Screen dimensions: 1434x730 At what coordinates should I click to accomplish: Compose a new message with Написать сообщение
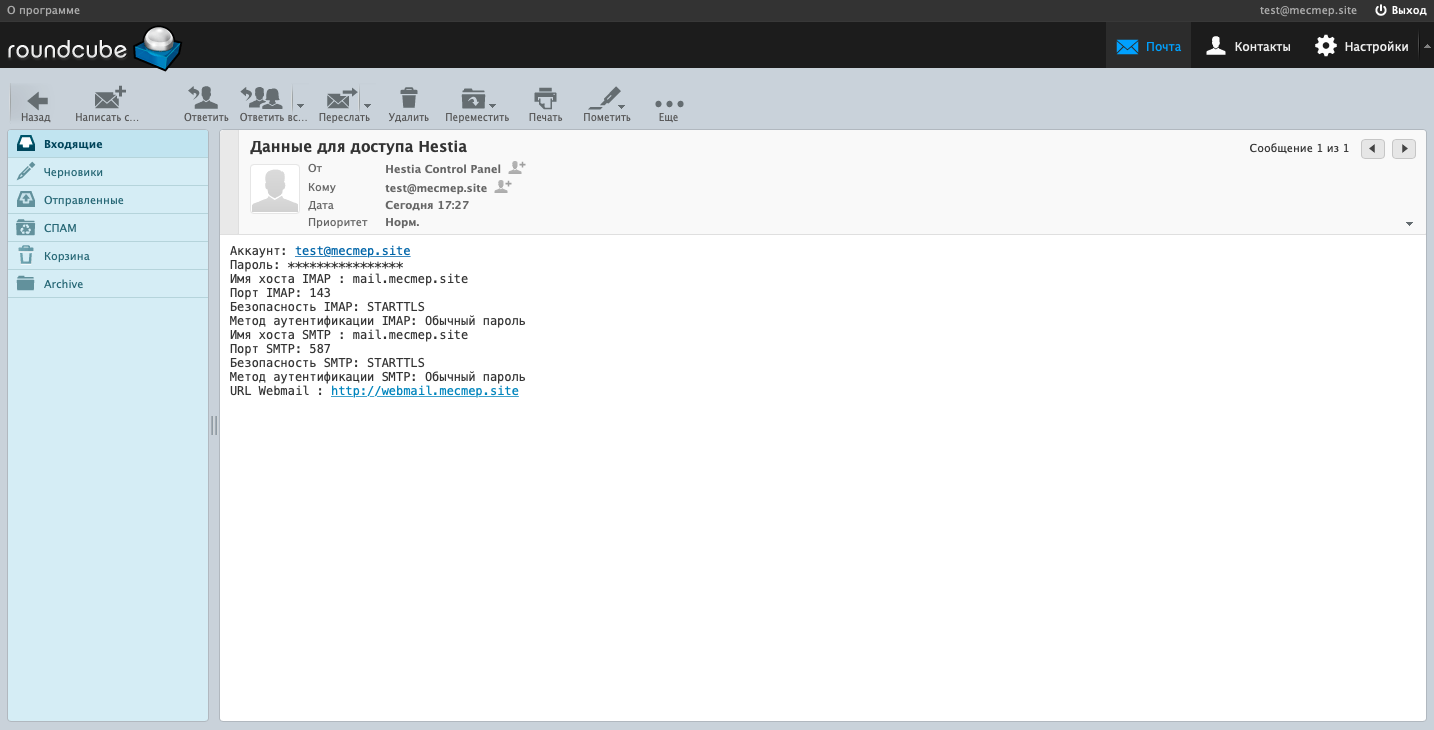[107, 104]
